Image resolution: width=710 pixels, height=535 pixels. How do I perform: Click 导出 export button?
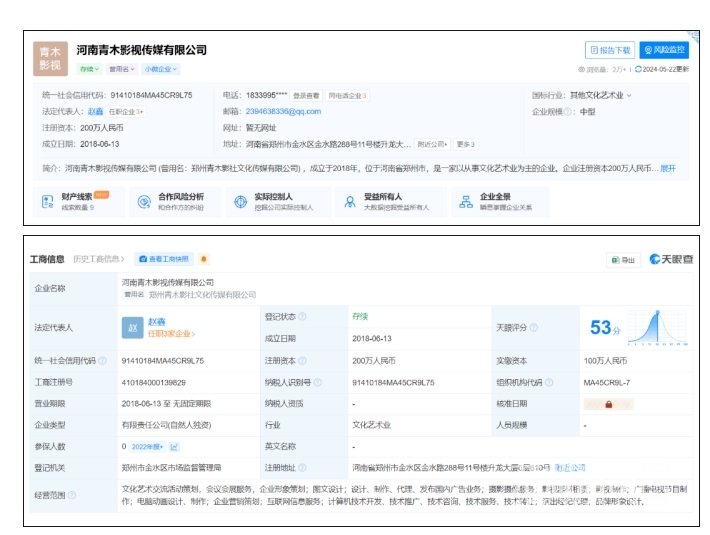(623, 260)
